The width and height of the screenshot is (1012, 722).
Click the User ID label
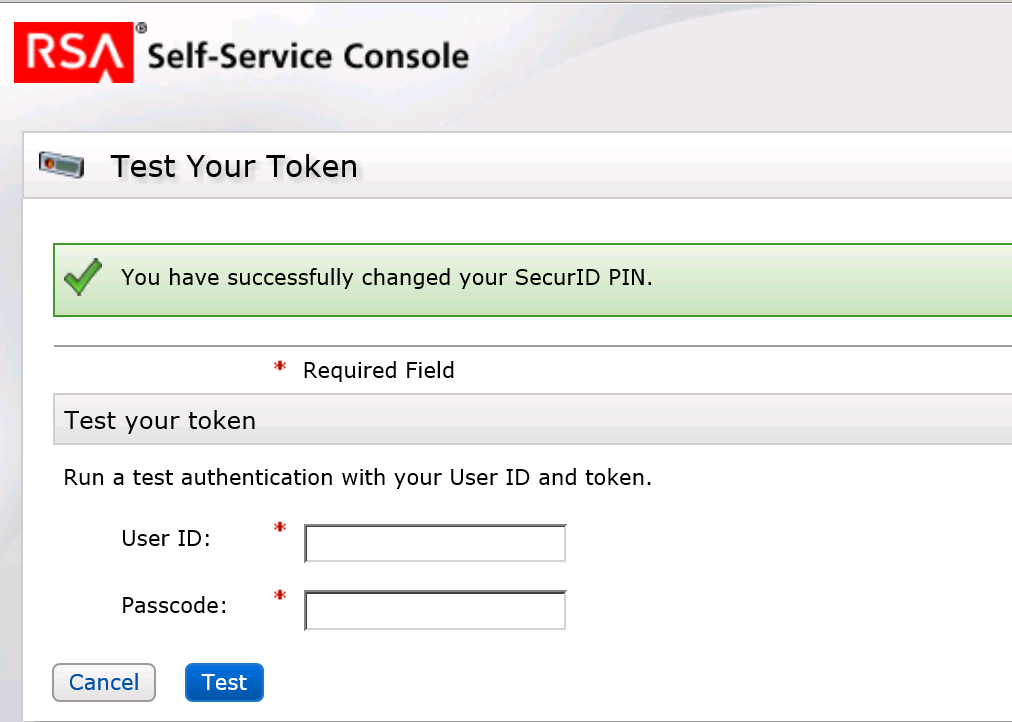[x=164, y=538]
